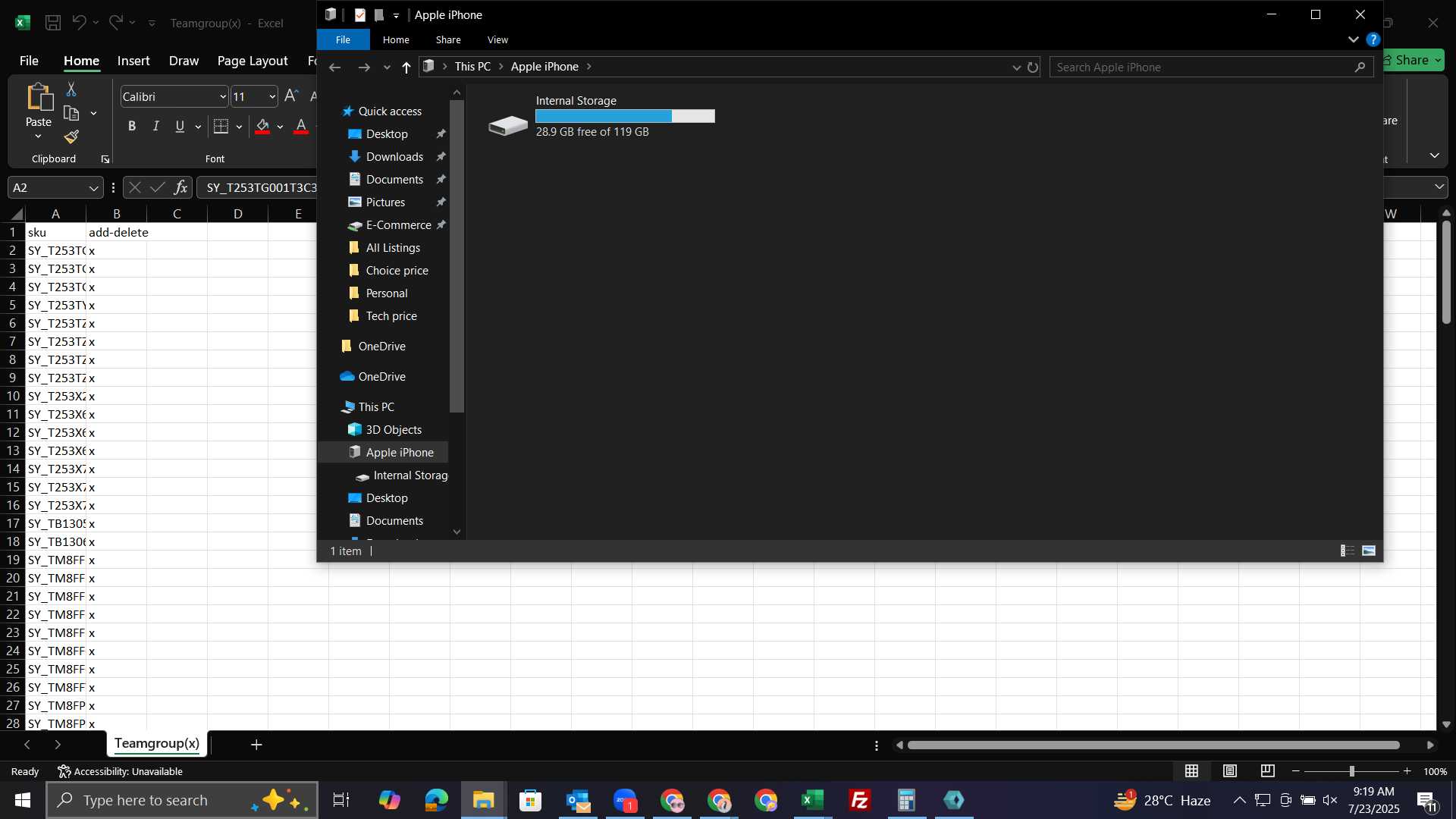Apply the Fill Color bucket
The width and height of the screenshot is (1456, 819).
pyautogui.click(x=262, y=127)
